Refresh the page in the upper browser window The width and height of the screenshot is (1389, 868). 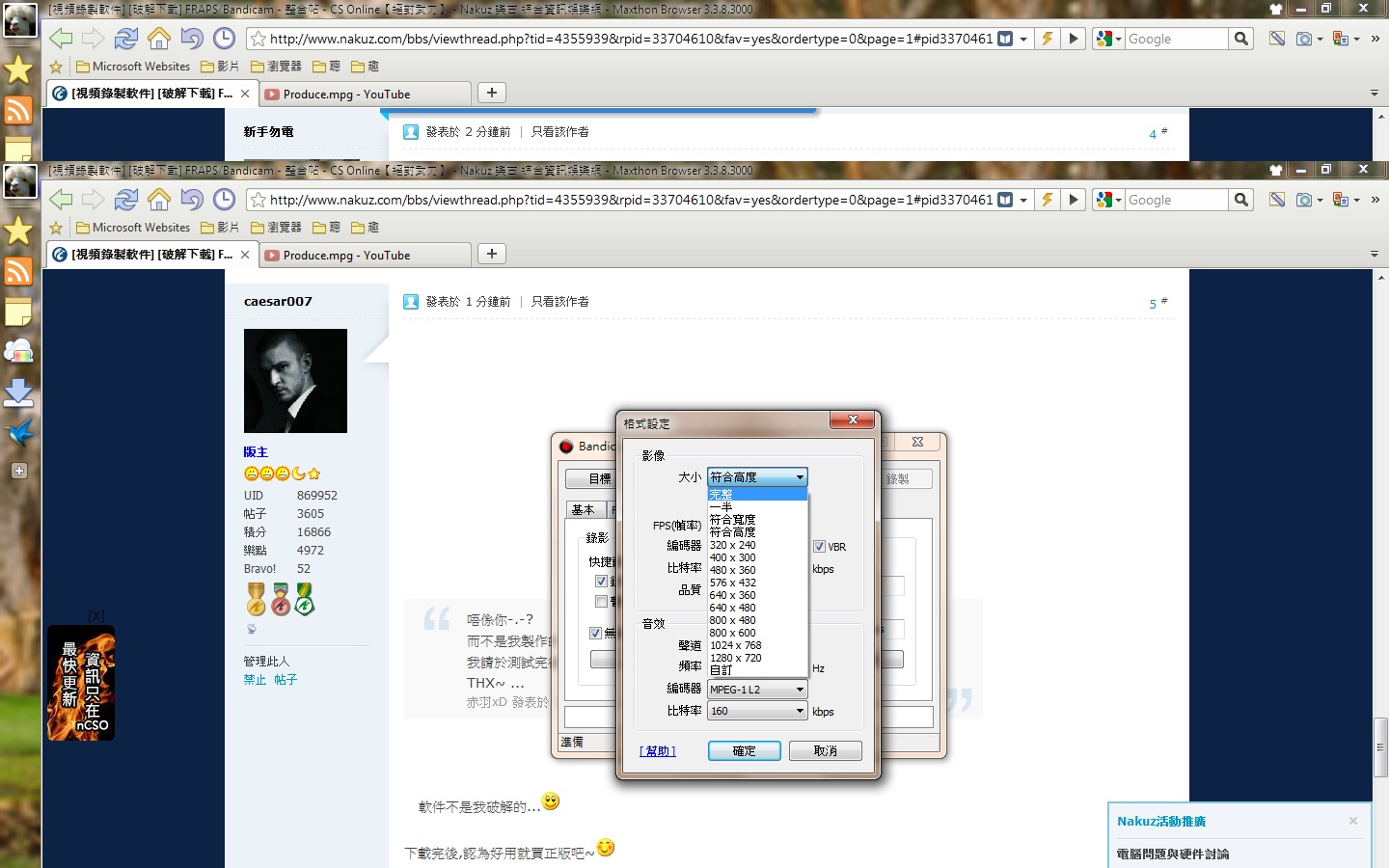pyautogui.click(x=125, y=39)
